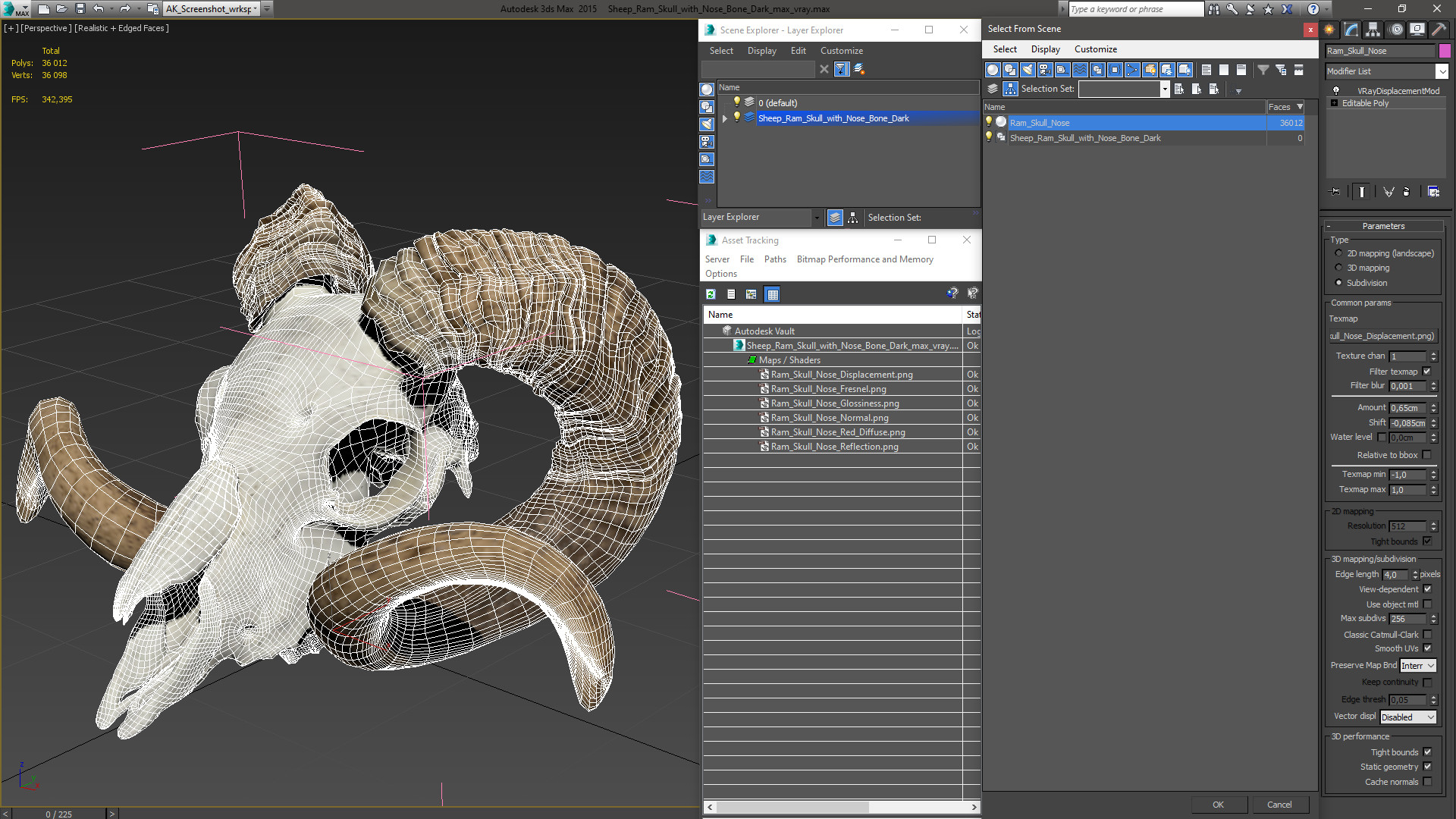This screenshot has width=1456, height=819.
Task: Click Configure Modifier Sets icon
Action: tap(1433, 192)
